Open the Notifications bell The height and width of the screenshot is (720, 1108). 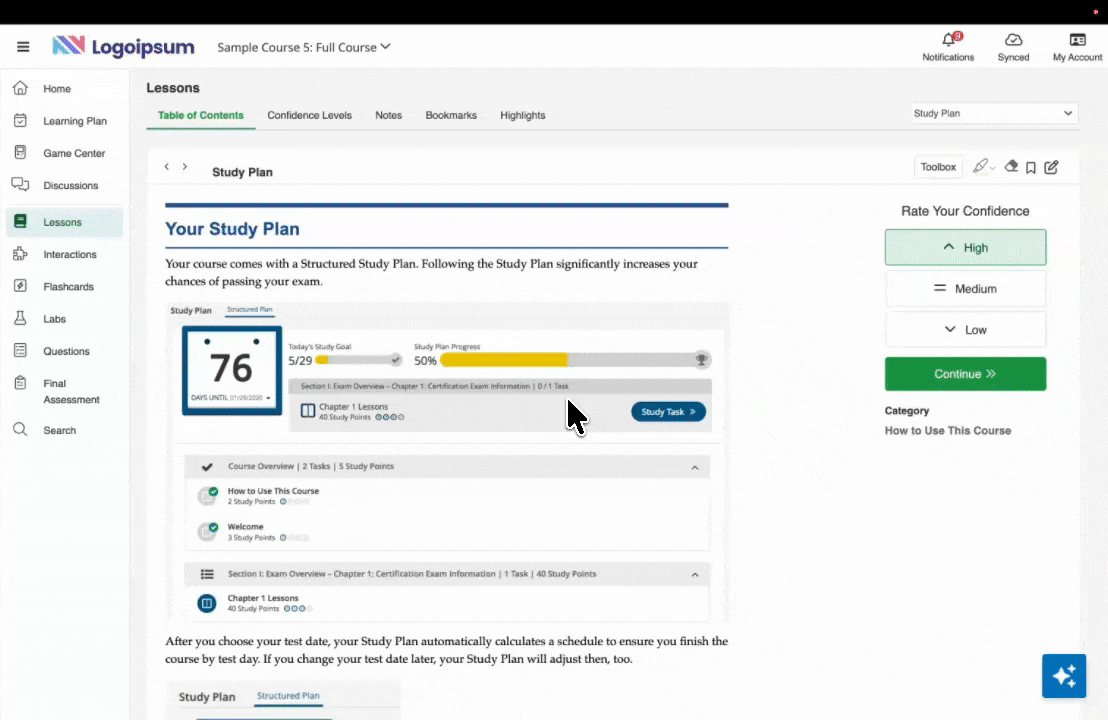click(948, 41)
